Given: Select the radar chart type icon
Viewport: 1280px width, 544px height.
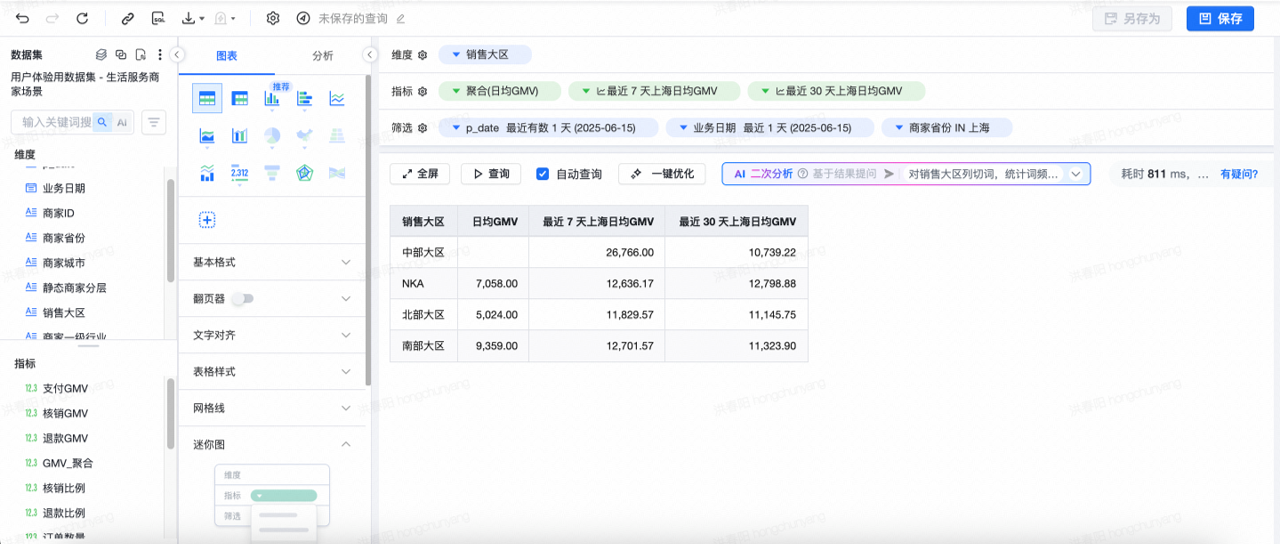Looking at the screenshot, I should tap(305, 173).
